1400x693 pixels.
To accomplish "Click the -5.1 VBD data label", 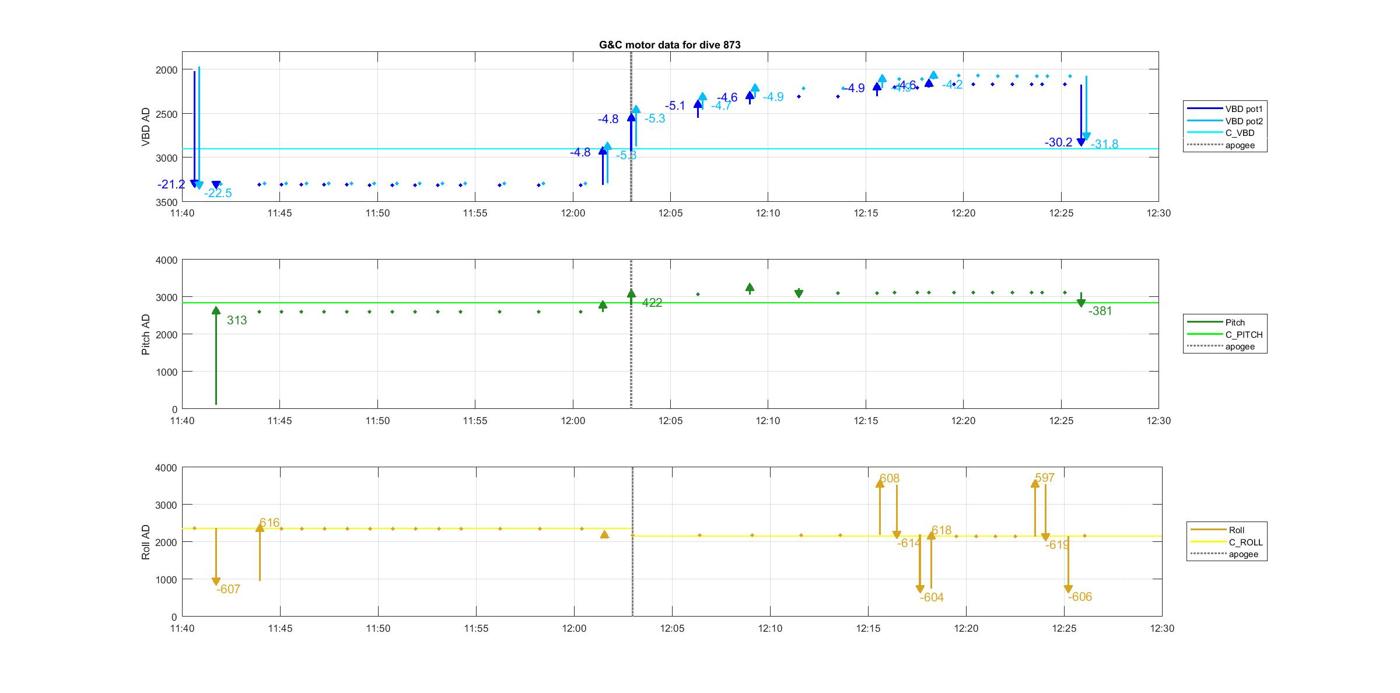I will click(x=676, y=106).
